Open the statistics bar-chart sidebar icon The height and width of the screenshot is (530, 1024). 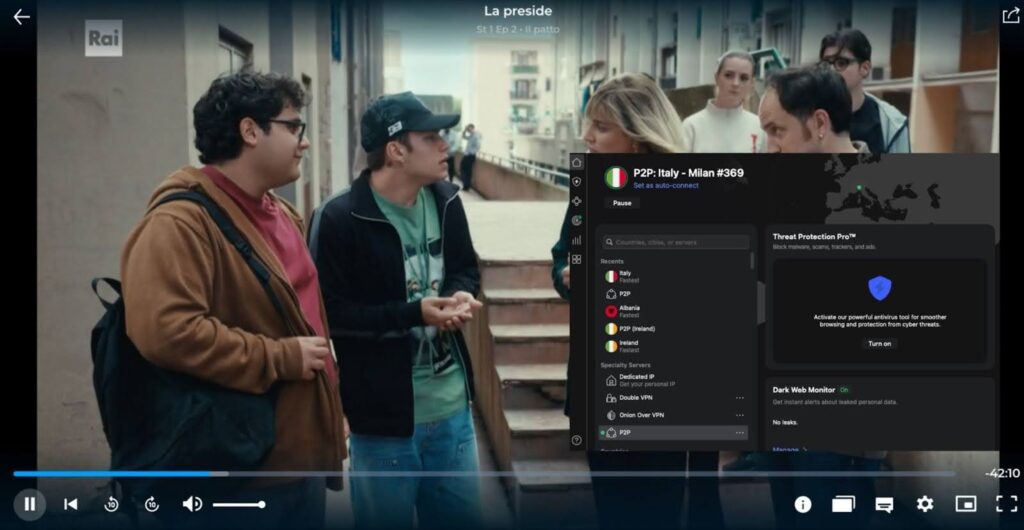pyautogui.click(x=577, y=240)
